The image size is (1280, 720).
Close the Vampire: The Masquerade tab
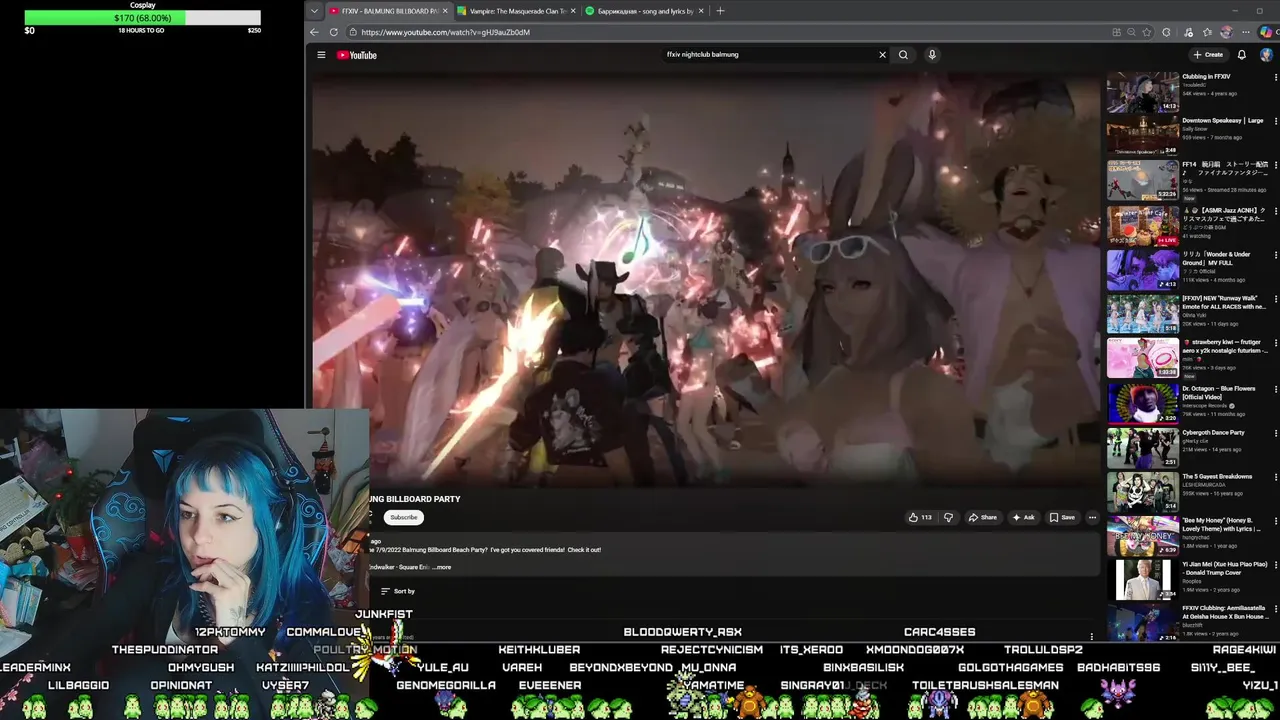click(573, 11)
